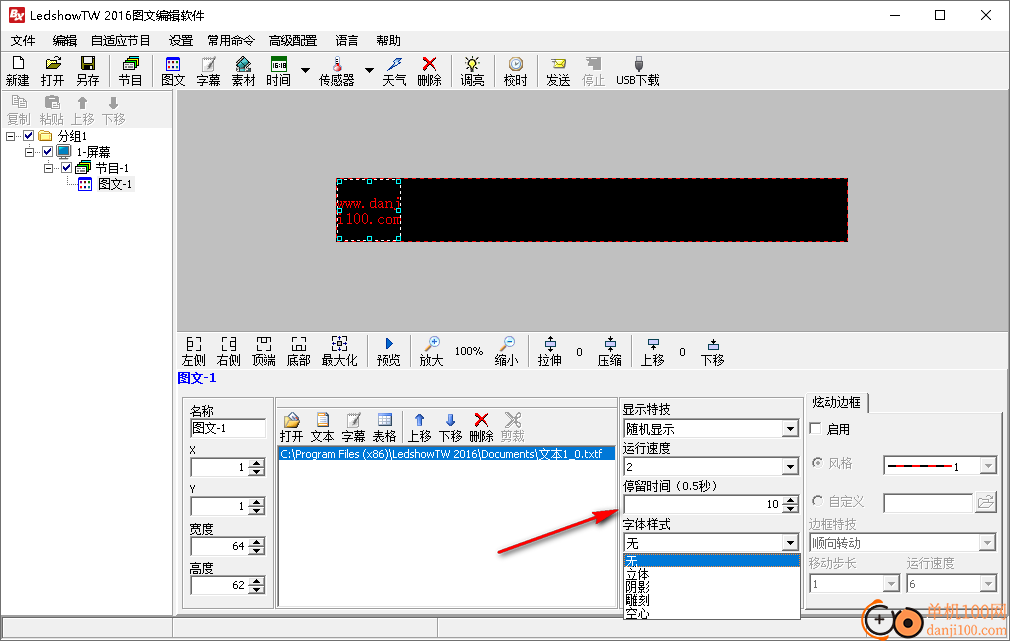Collapse 1-屏幕 tree node
Image resolution: width=1010 pixels, height=641 pixels.
[29, 152]
